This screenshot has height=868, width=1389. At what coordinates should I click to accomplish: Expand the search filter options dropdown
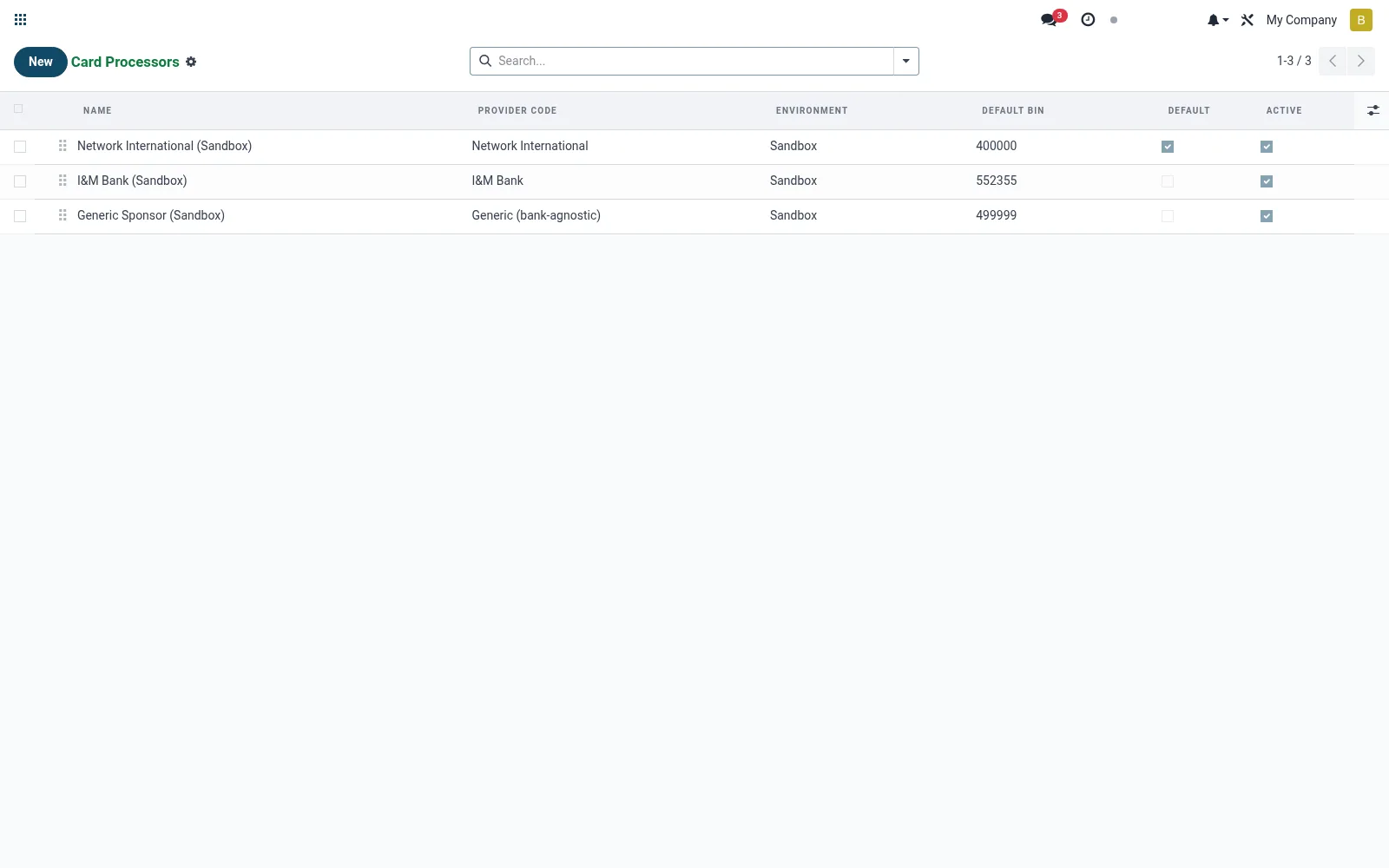(x=906, y=61)
